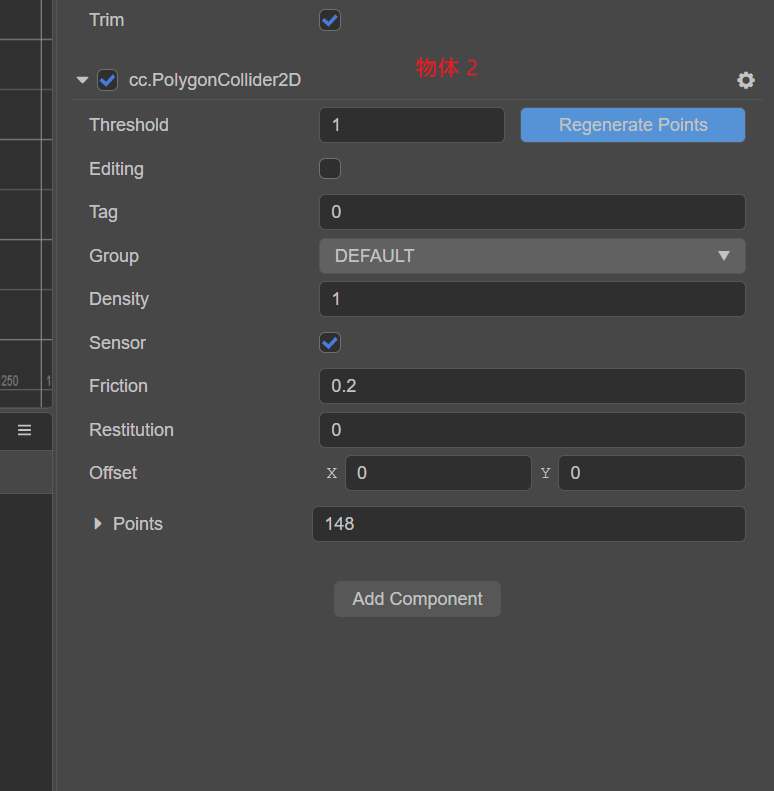The width and height of the screenshot is (774, 791).
Task: Click the Regenerate Points button
Action: (x=633, y=125)
